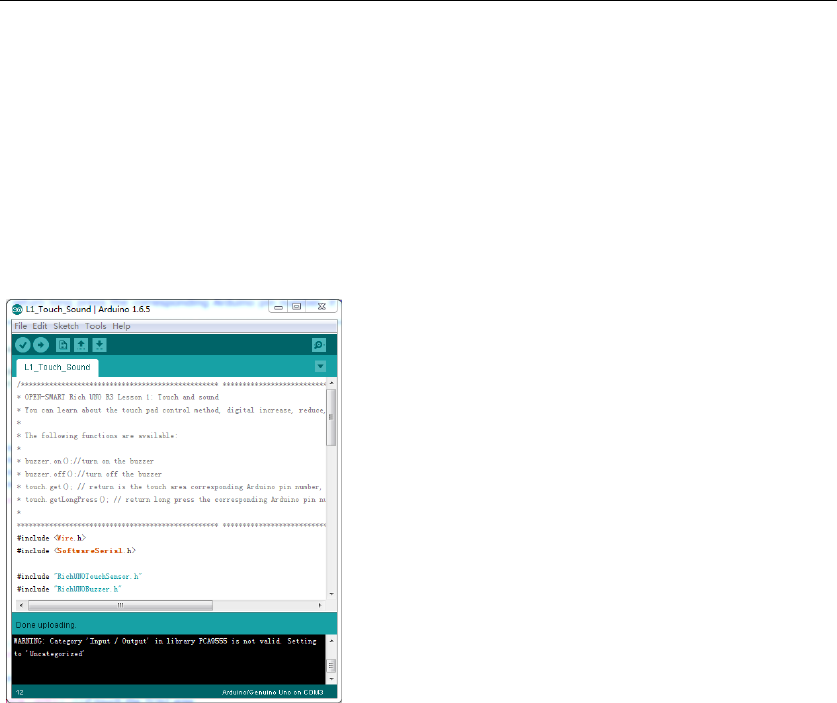
Task: Maximize the Arduino window
Action: coord(297,307)
